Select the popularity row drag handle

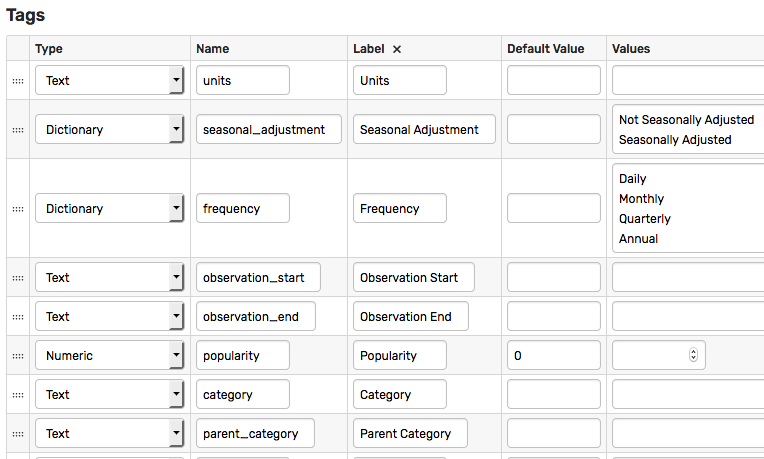pyautogui.click(x=18, y=356)
